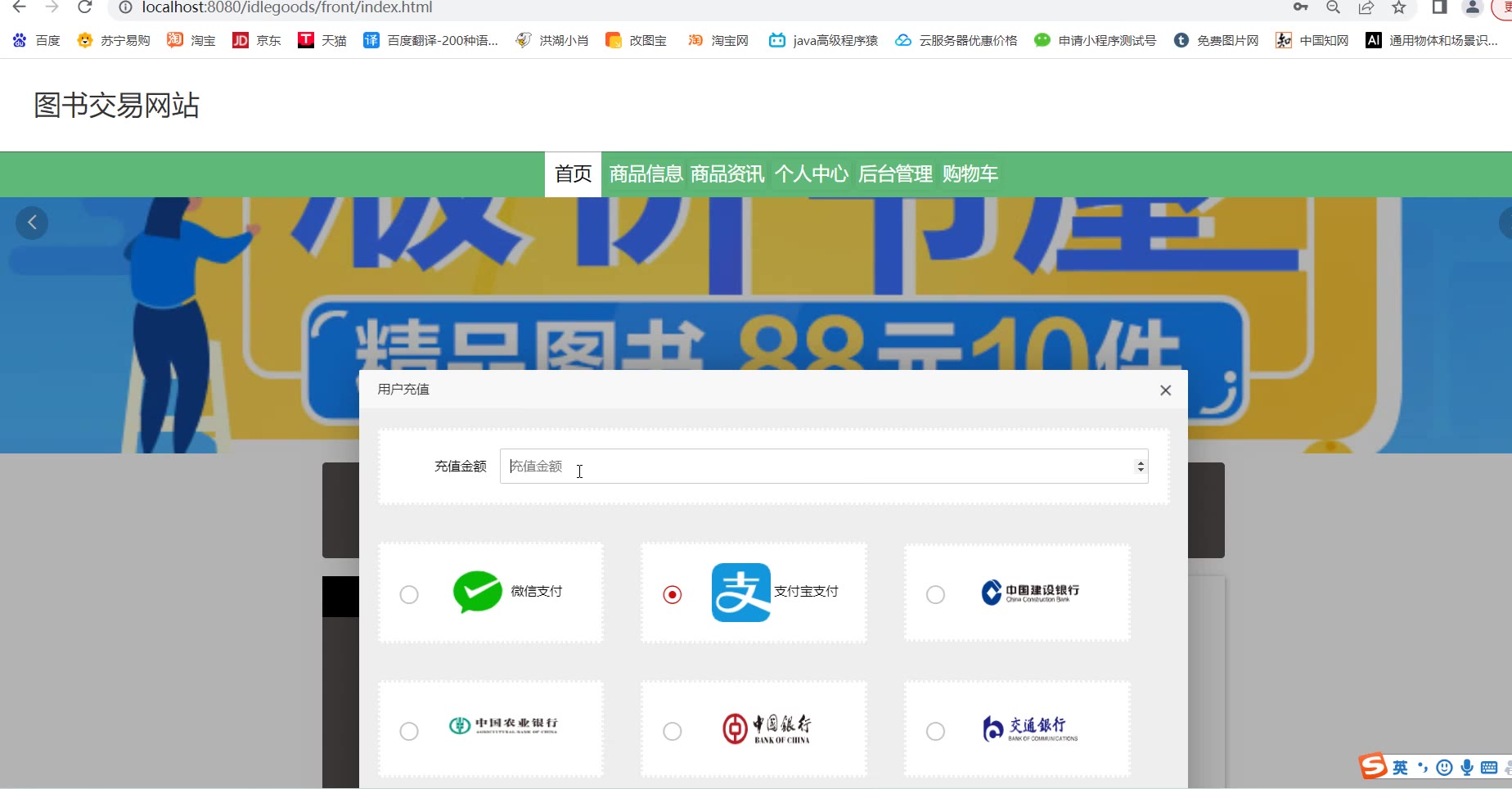Click the 图书交易网站 site title
This screenshot has width=1512, height=789.
[116, 106]
